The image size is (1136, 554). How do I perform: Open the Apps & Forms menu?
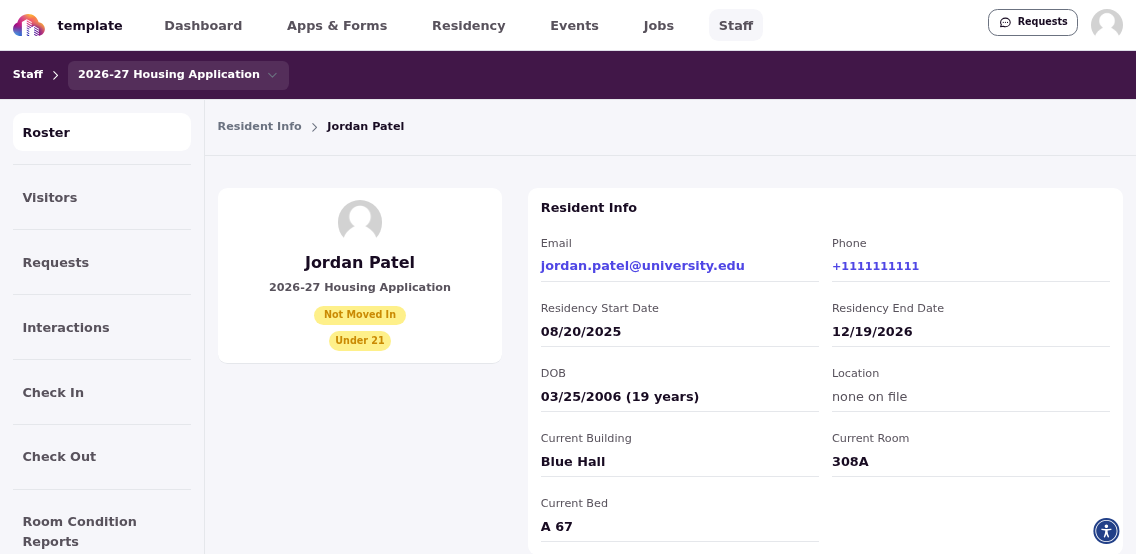click(337, 25)
